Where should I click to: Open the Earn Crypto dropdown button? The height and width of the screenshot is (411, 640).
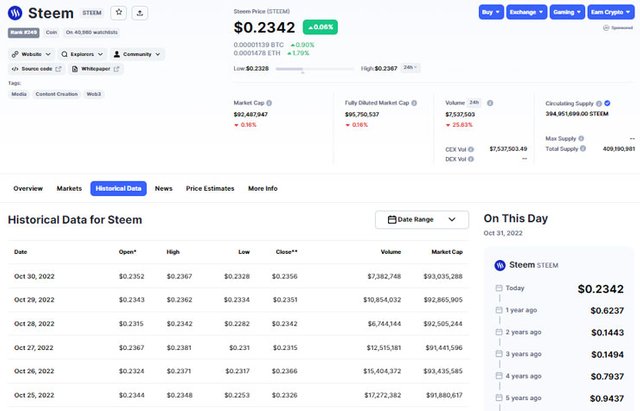[x=611, y=12]
